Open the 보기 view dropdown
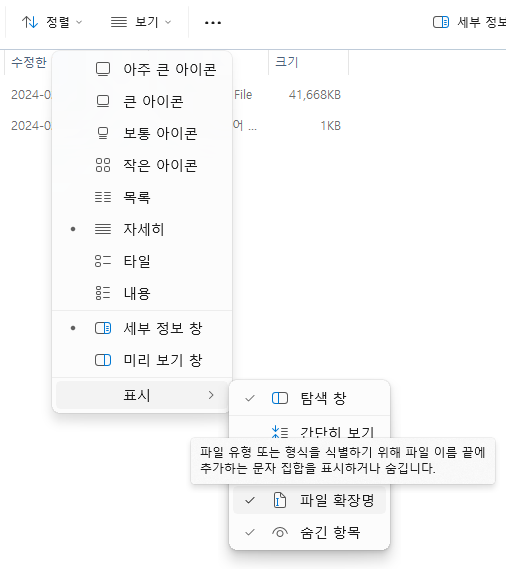Screen dimensions: 506x571 point(141,22)
